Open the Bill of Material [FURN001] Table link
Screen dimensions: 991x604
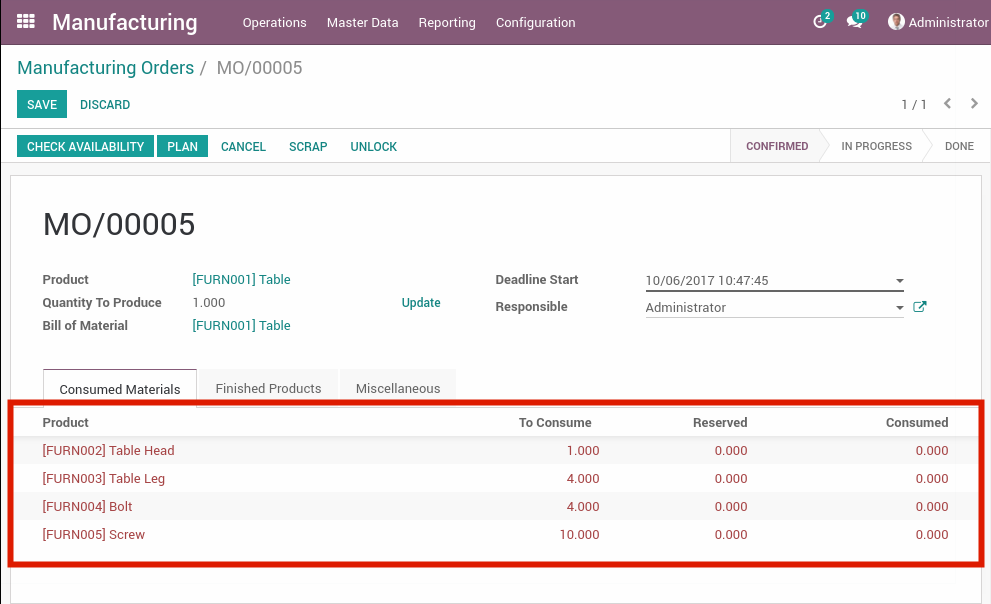pos(241,325)
